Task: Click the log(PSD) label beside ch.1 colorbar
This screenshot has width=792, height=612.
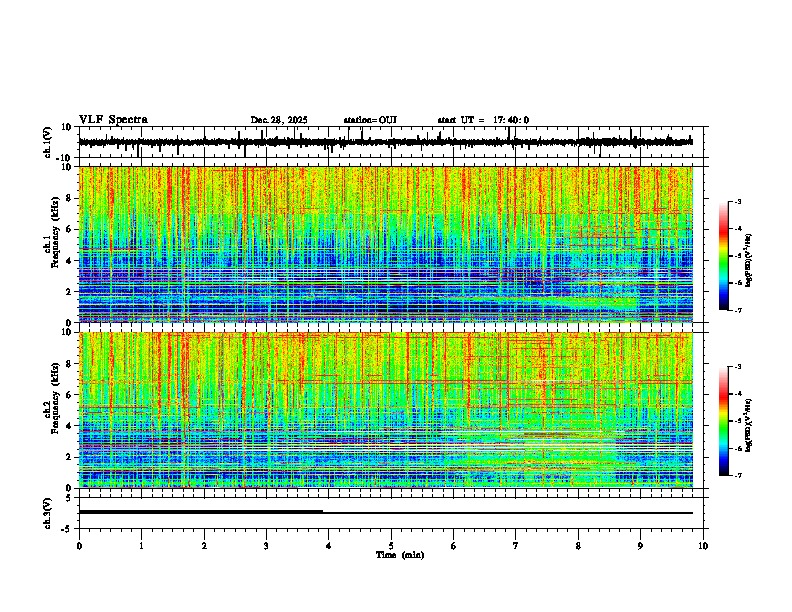Action: 748,261
